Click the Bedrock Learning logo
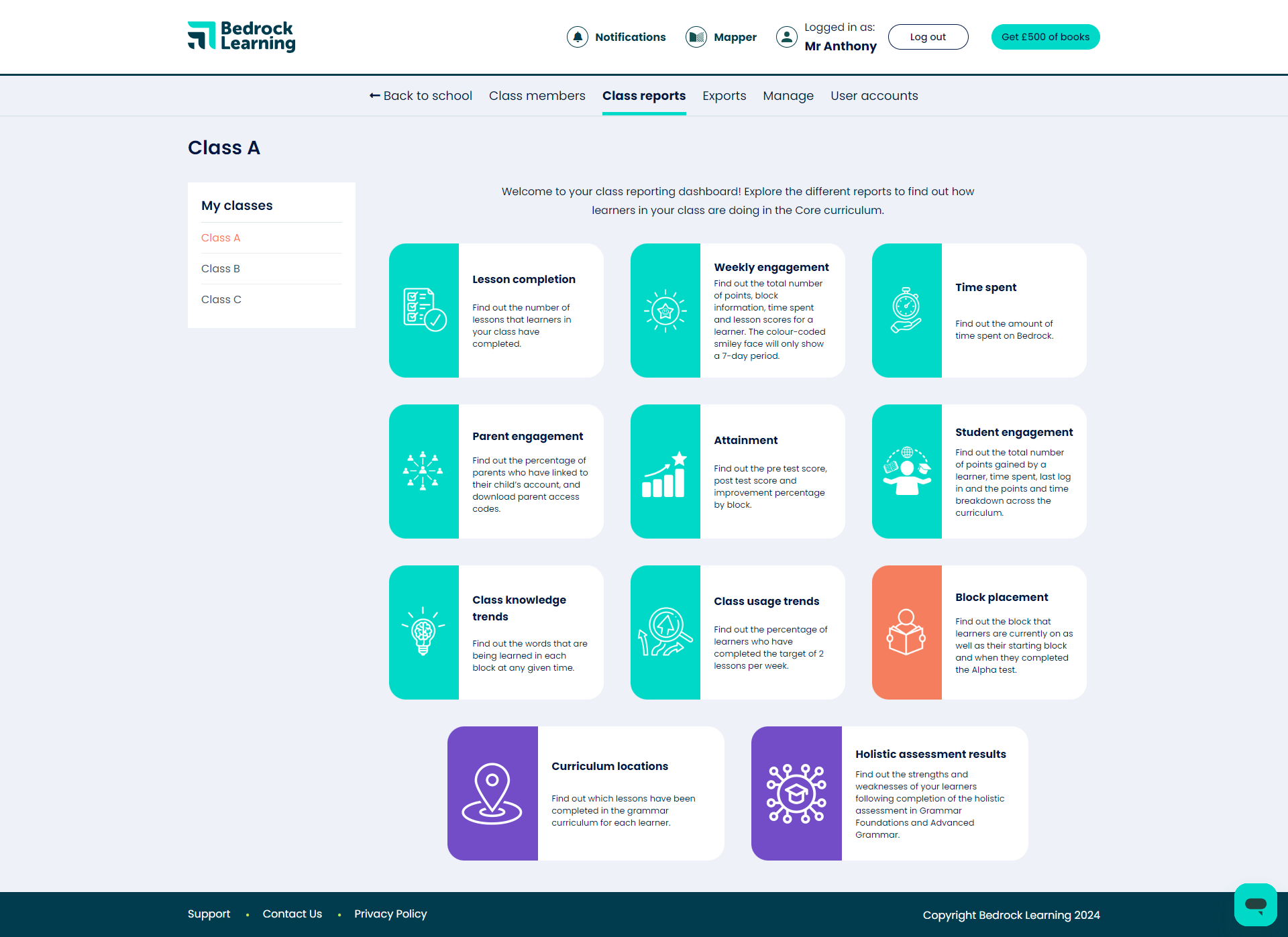The image size is (1288, 937). (x=241, y=36)
